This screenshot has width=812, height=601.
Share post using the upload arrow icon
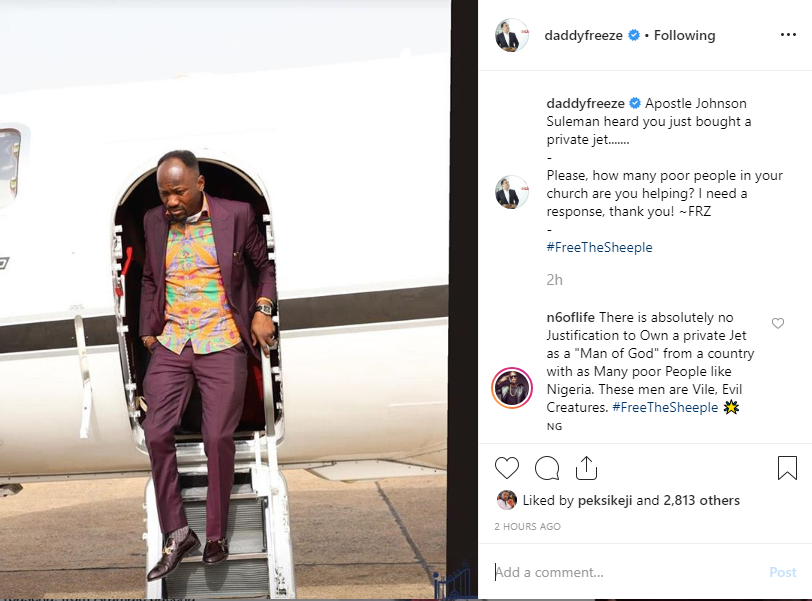coord(586,468)
